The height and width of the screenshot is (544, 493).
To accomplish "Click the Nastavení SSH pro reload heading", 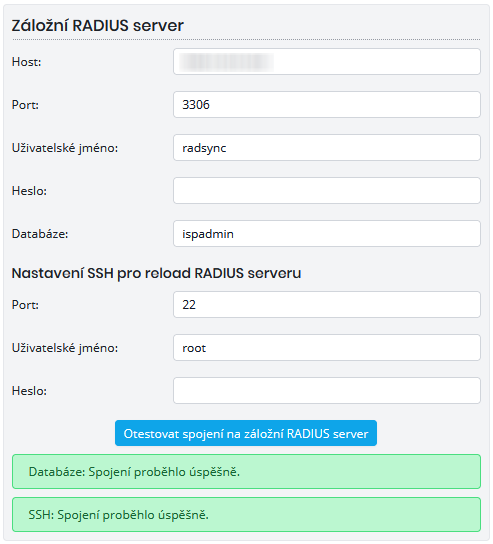I will pos(156,273).
